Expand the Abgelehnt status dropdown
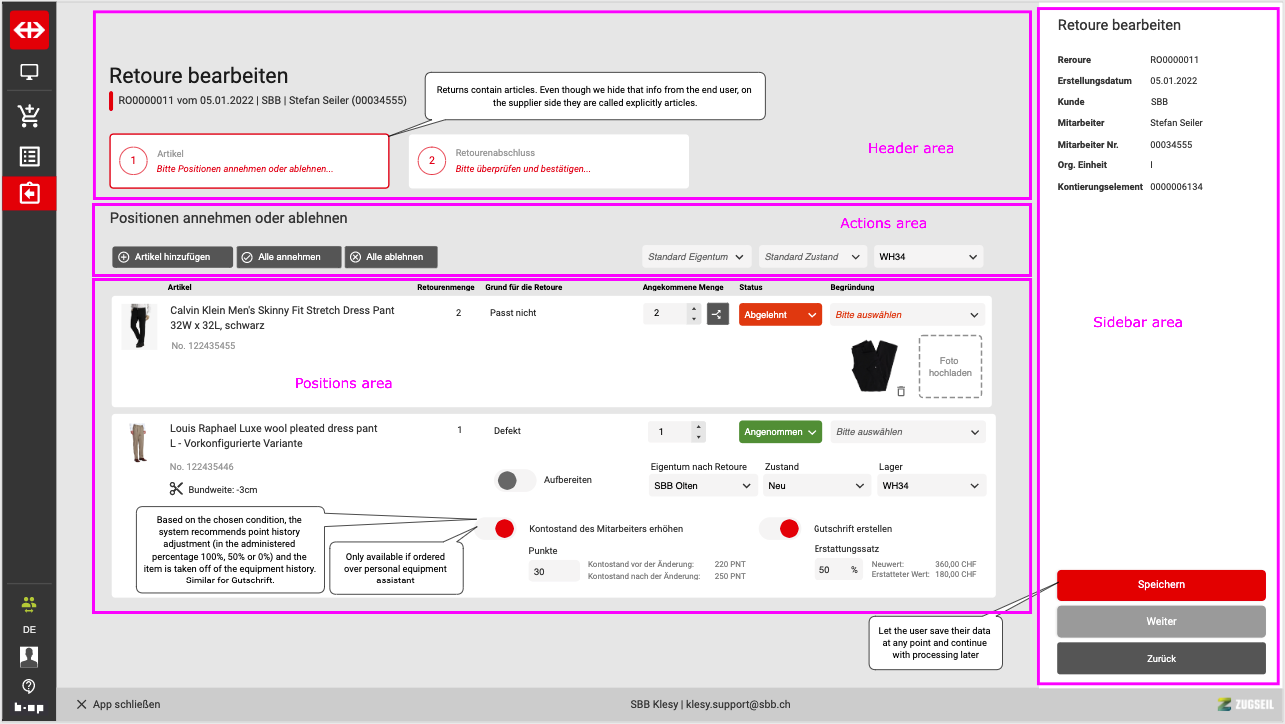The image size is (1285, 724). pos(780,314)
